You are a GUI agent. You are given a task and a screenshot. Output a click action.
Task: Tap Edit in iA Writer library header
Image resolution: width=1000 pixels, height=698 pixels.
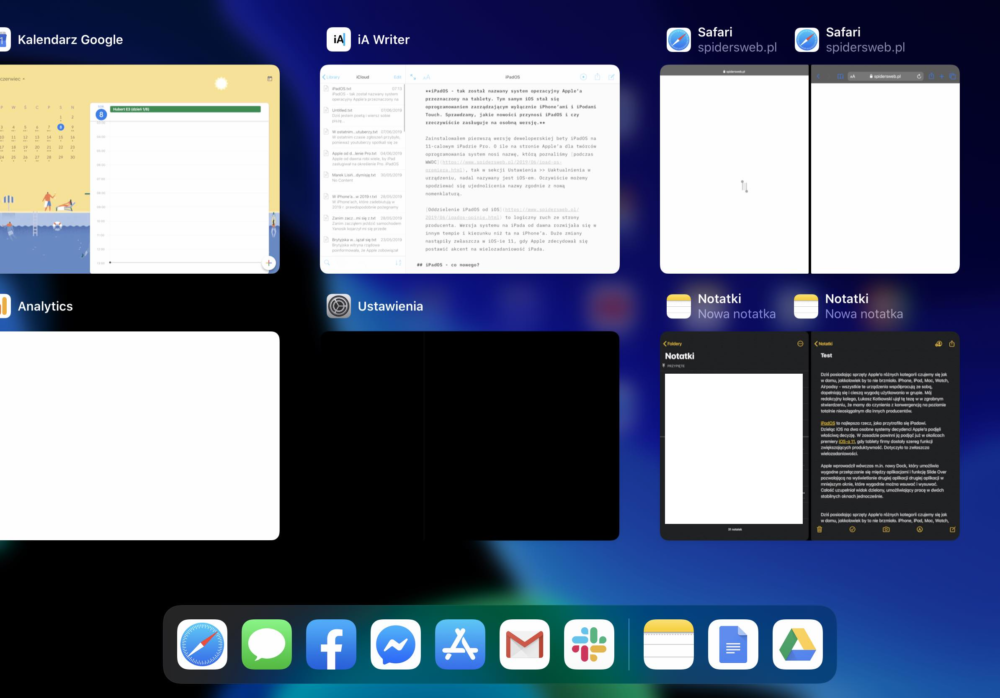click(397, 77)
